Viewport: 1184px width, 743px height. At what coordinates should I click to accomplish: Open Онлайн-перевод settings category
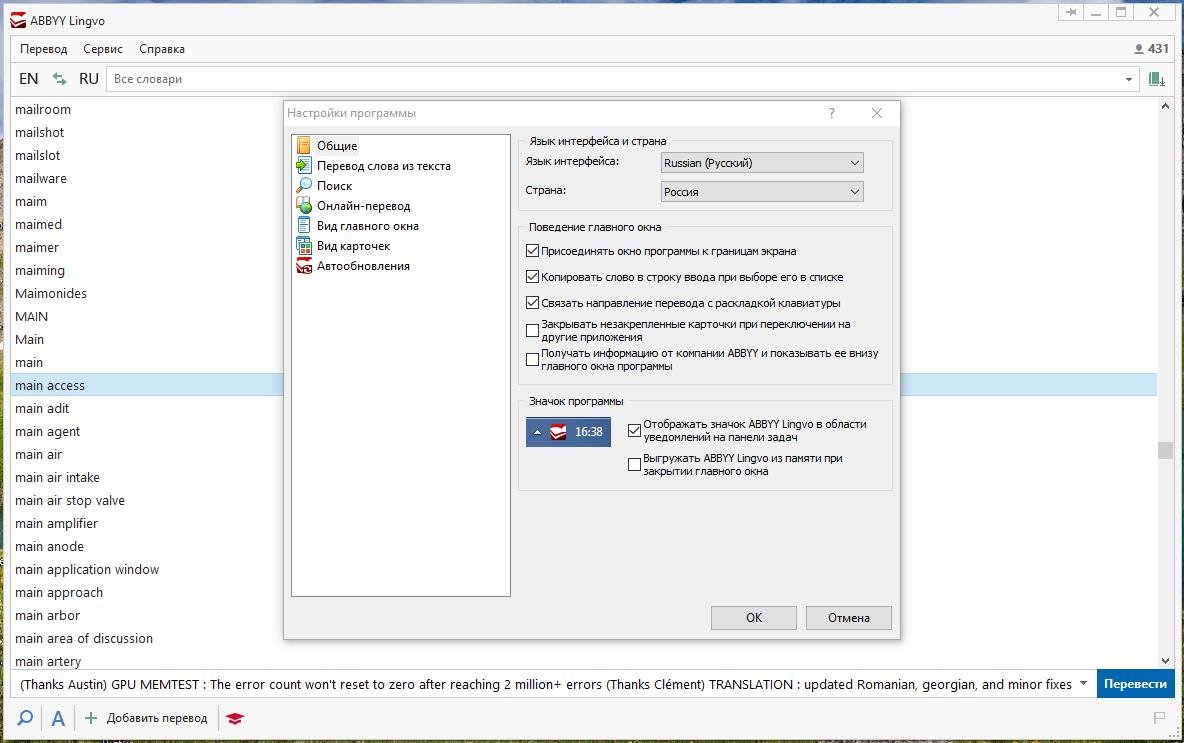[353, 205]
